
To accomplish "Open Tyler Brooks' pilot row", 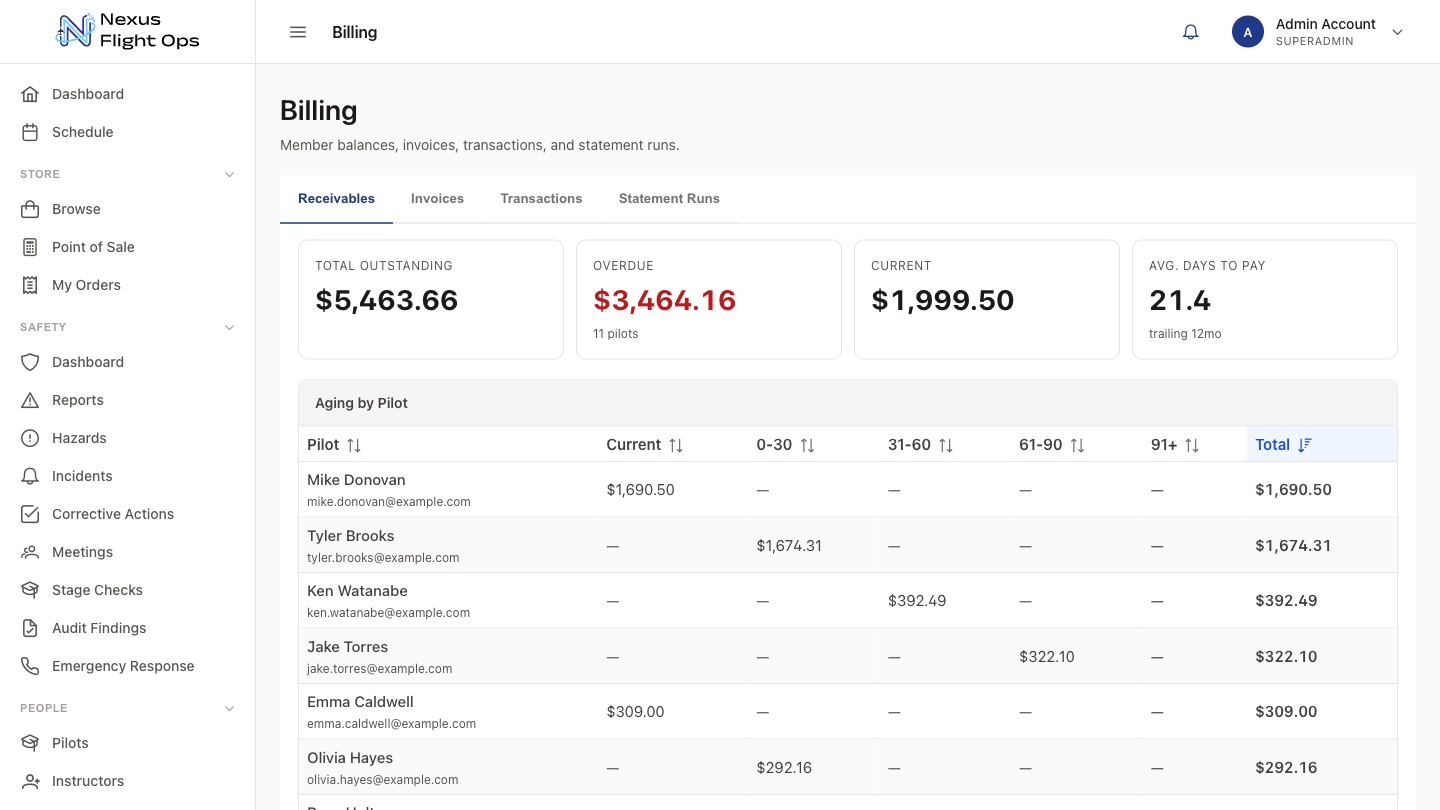I will (x=847, y=545).
